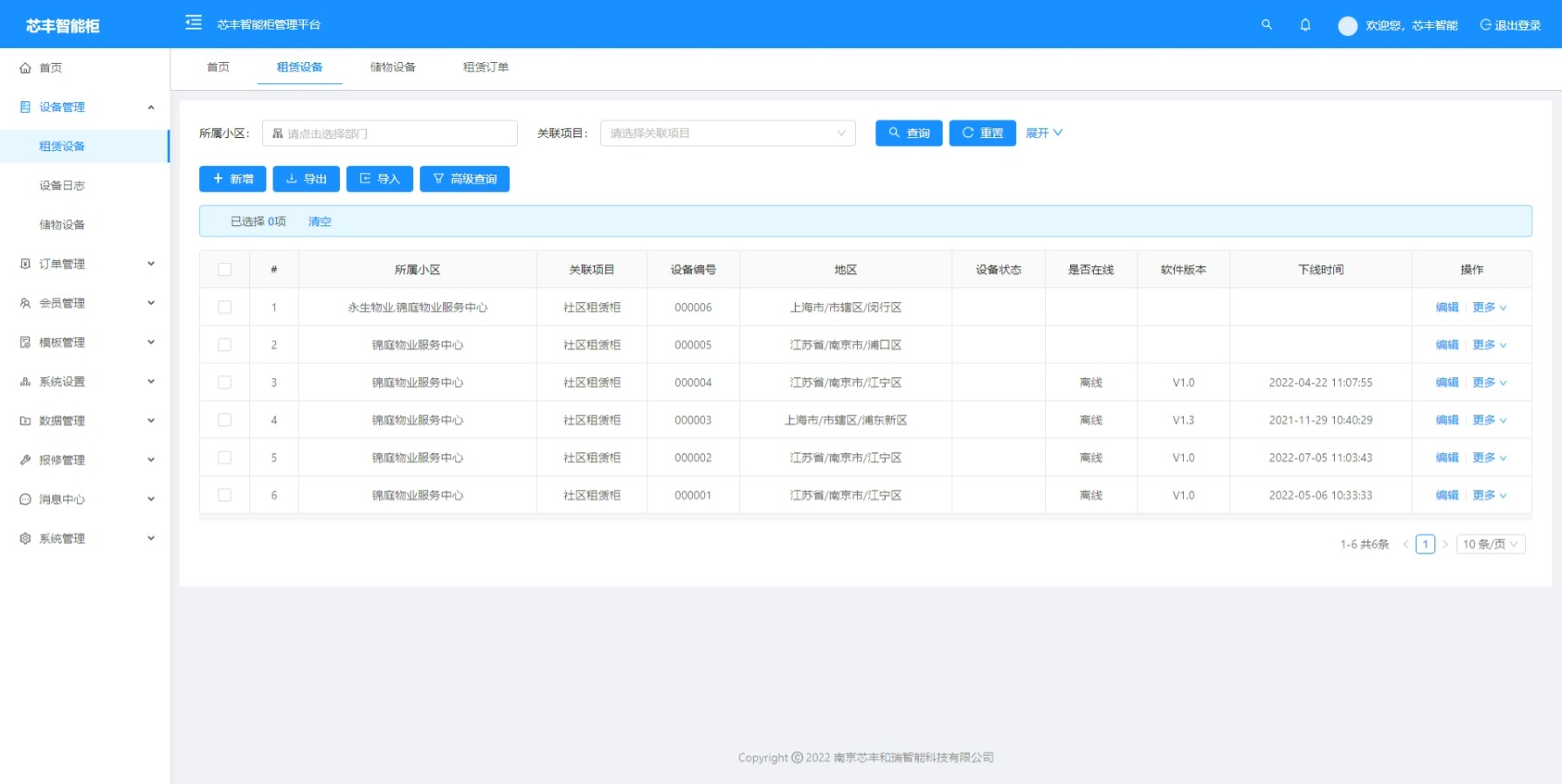Image resolution: width=1562 pixels, height=784 pixels.
Task: Click the 设备管理 icon in sidebar
Action: coord(25,107)
